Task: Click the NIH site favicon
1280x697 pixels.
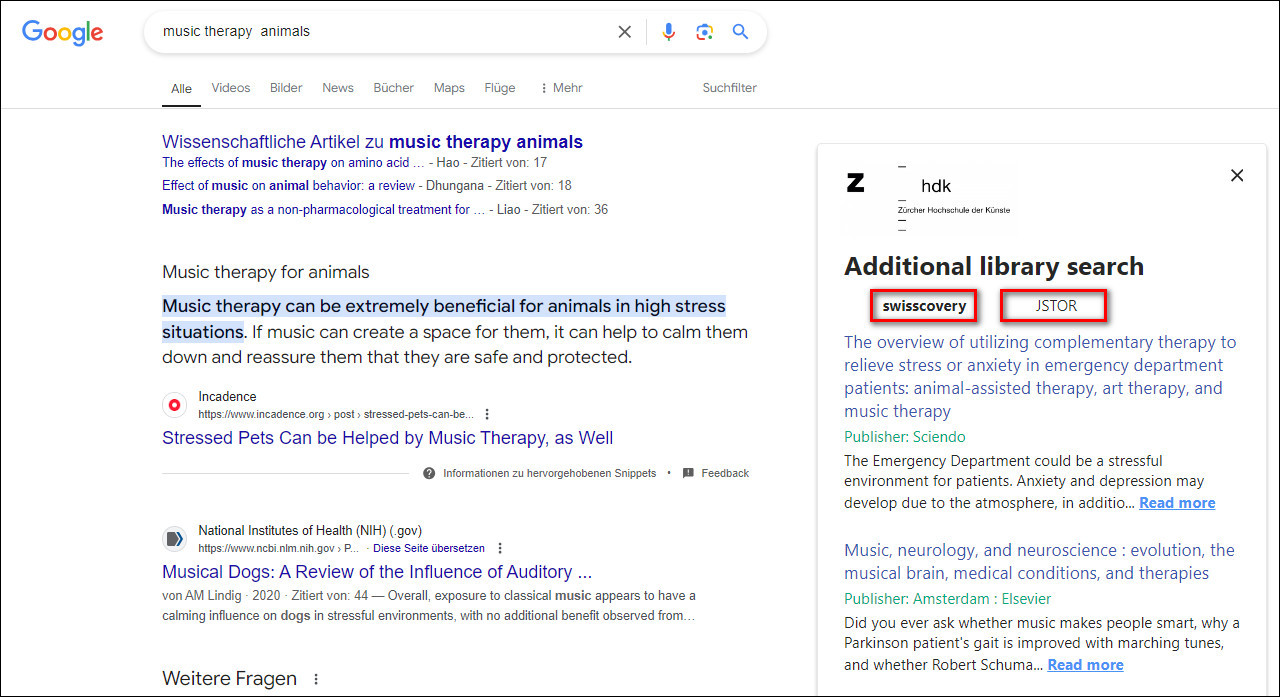Action: coord(175,539)
